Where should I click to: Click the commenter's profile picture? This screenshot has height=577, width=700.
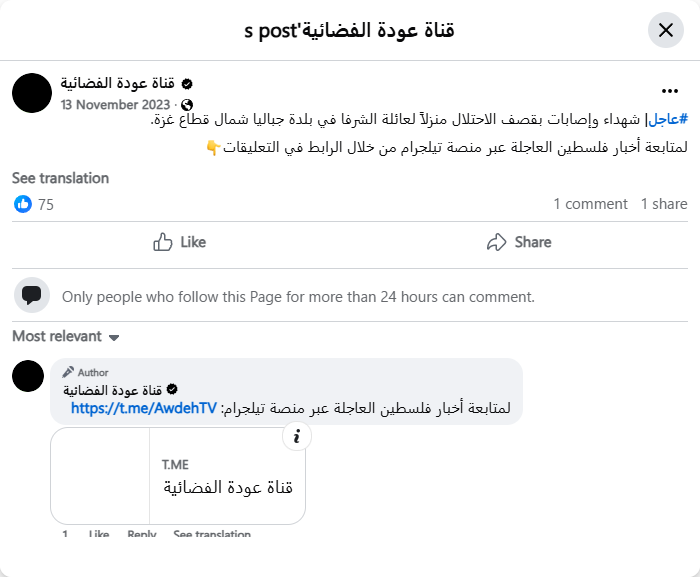tap(28, 377)
